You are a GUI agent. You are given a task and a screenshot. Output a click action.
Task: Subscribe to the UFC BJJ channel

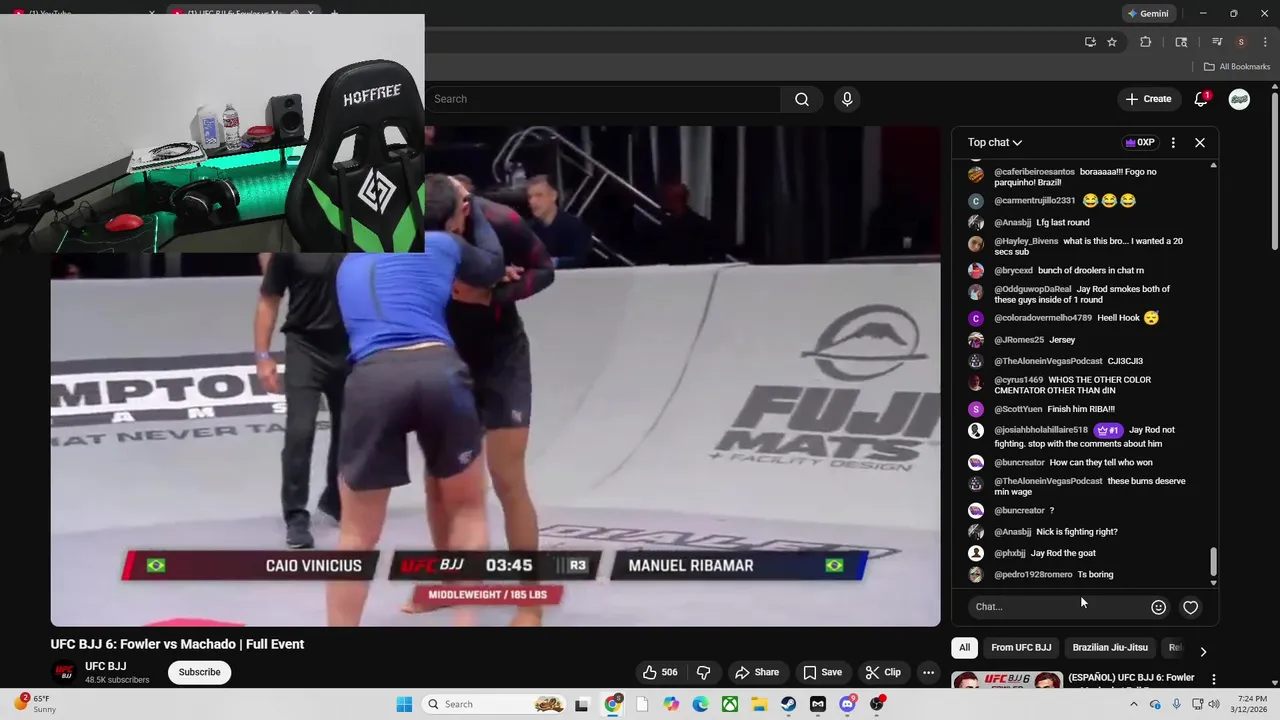coord(199,672)
